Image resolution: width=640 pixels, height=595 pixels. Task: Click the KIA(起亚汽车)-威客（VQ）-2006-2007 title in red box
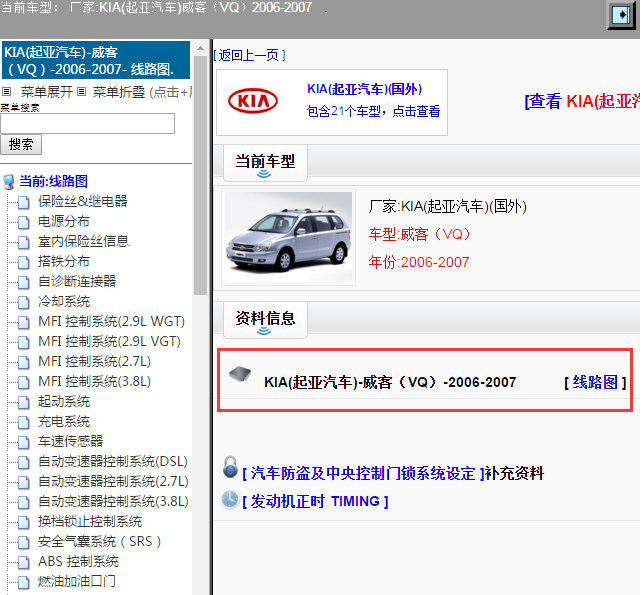[x=390, y=382]
